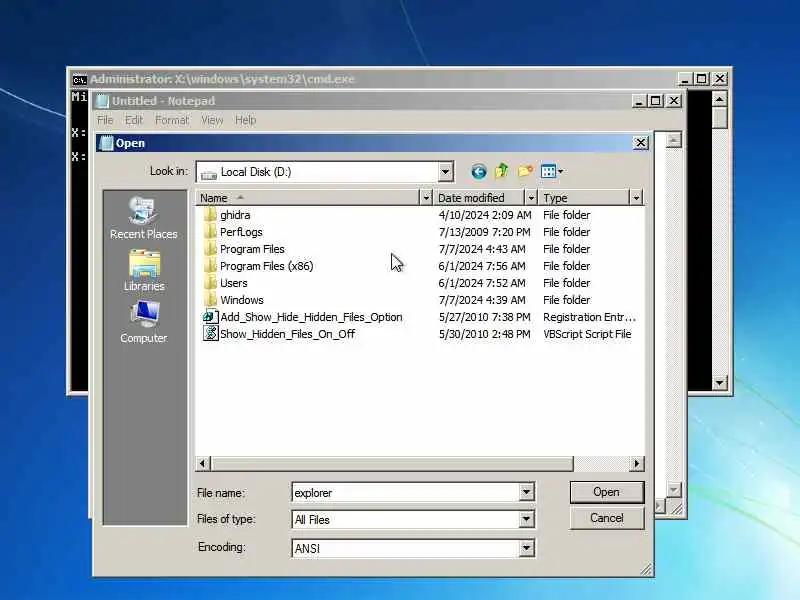
Task: Open the Name column filter dropdown
Action: pyautogui.click(x=426, y=198)
